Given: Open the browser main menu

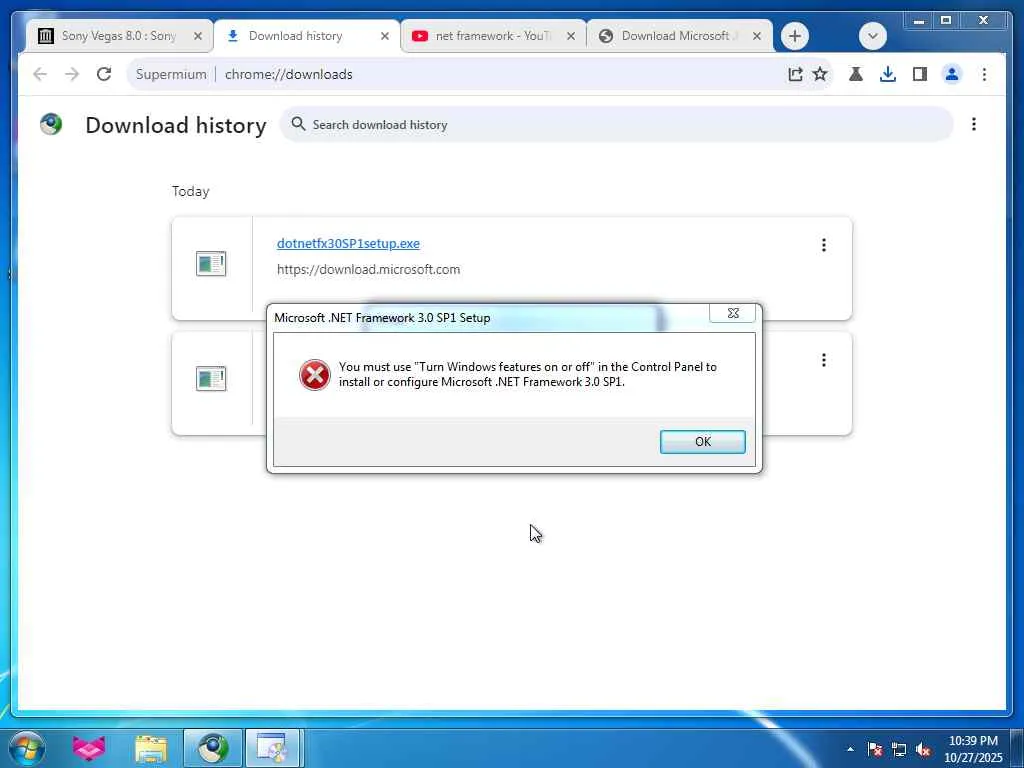Looking at the screenshot, I should [x=984, y=74].
